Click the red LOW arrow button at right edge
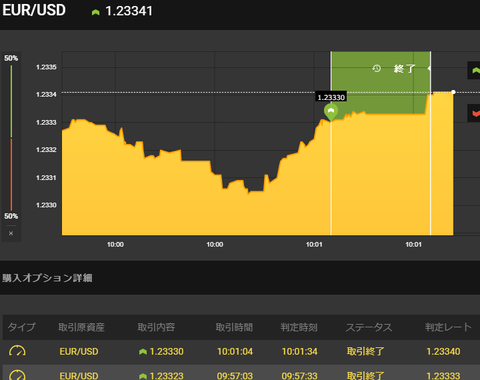The image size is (480, 380). (474, 113)
